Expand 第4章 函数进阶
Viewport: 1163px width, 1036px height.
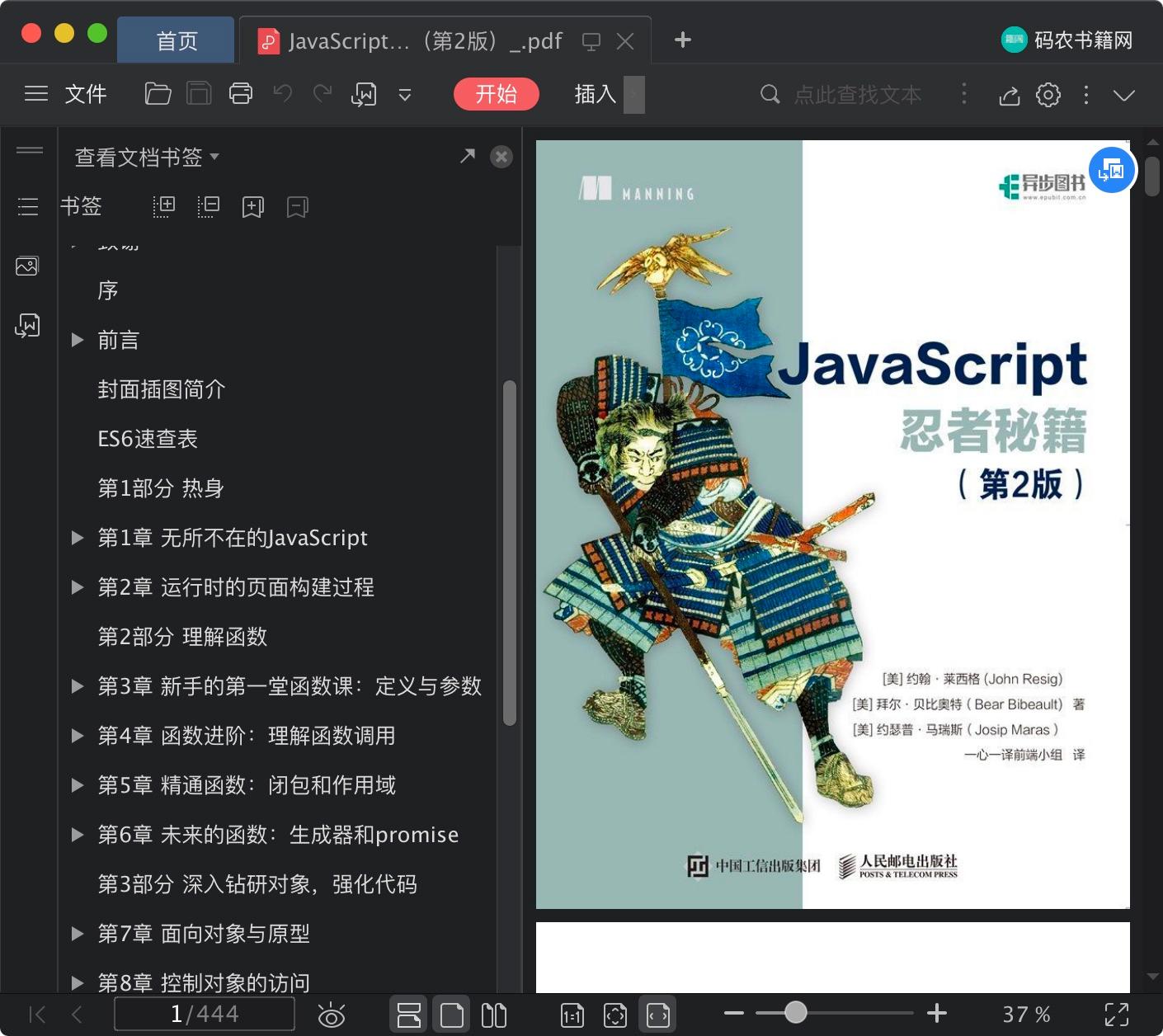(x=78, y=736)
